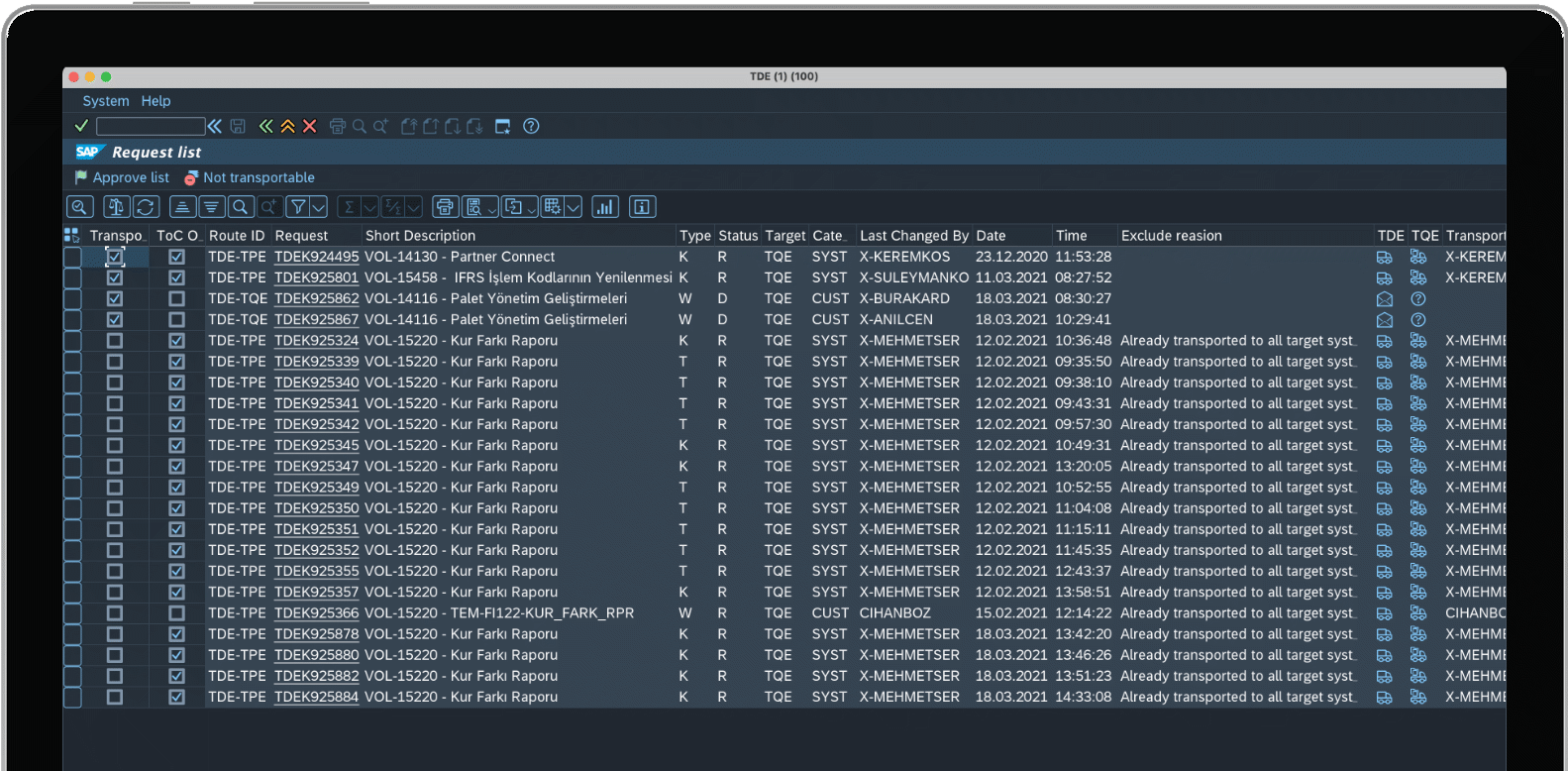
Task: Click the Not transportable button
Action: (250, 177)
